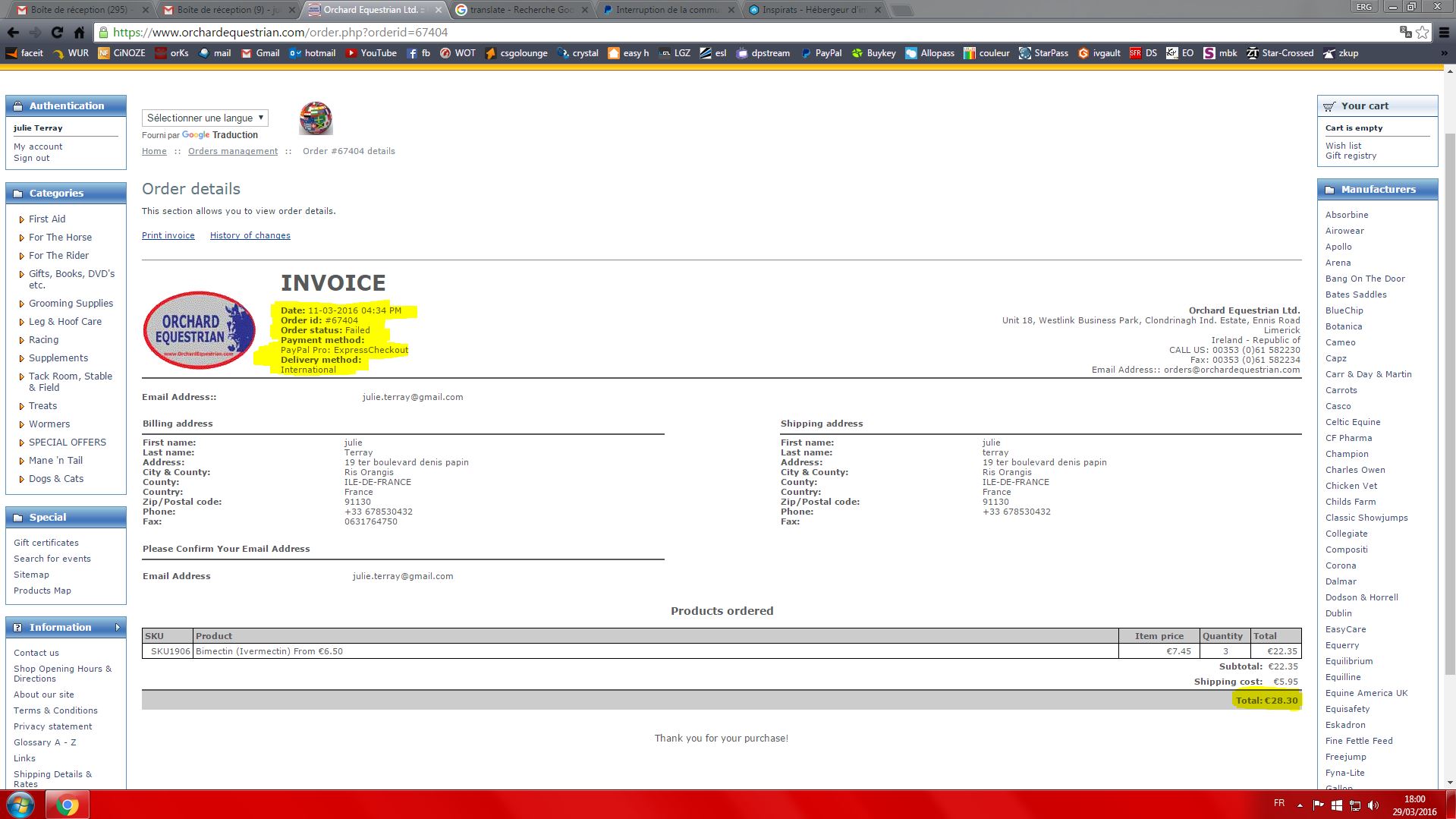
Task: Open the Buykey bookmark
Action: (873, 53)
